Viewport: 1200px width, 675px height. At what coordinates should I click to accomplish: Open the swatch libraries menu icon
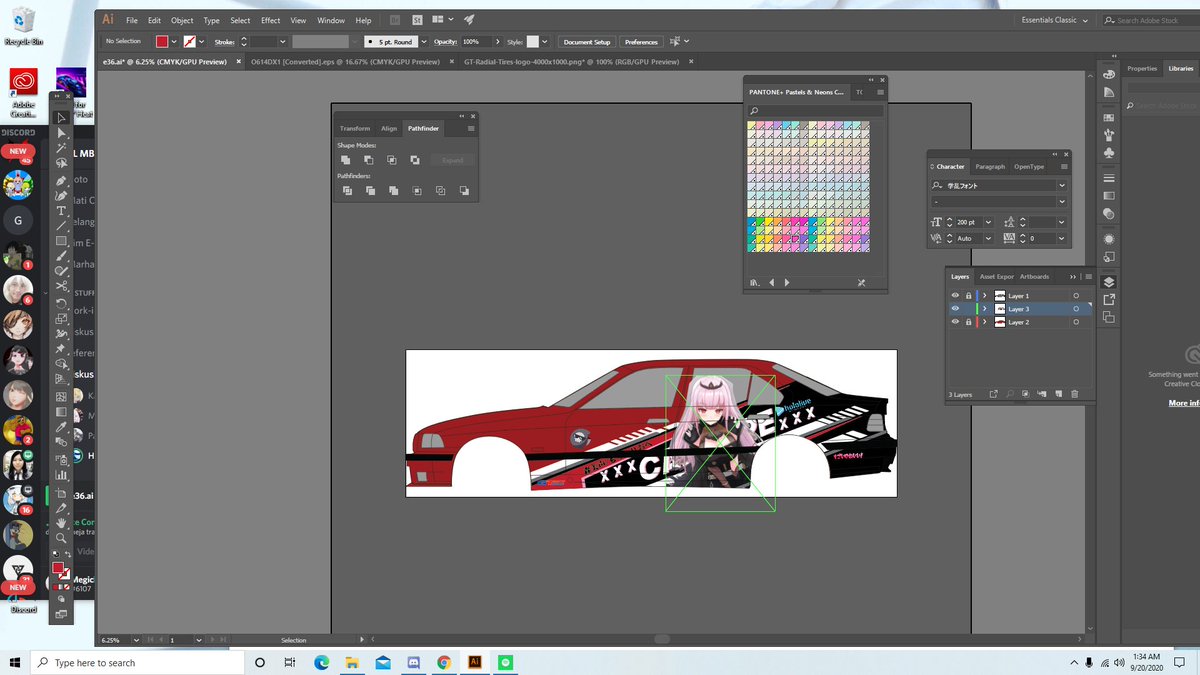[755, 283]
